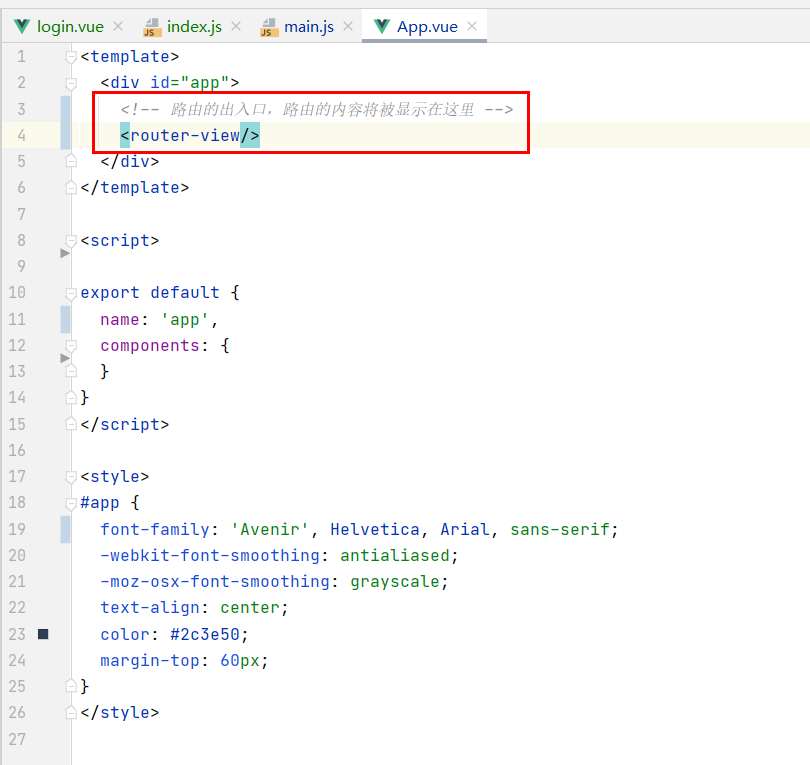Click the closing </template> tag text
This screenshot has width=810, height=765.
[x=135, y=187]
